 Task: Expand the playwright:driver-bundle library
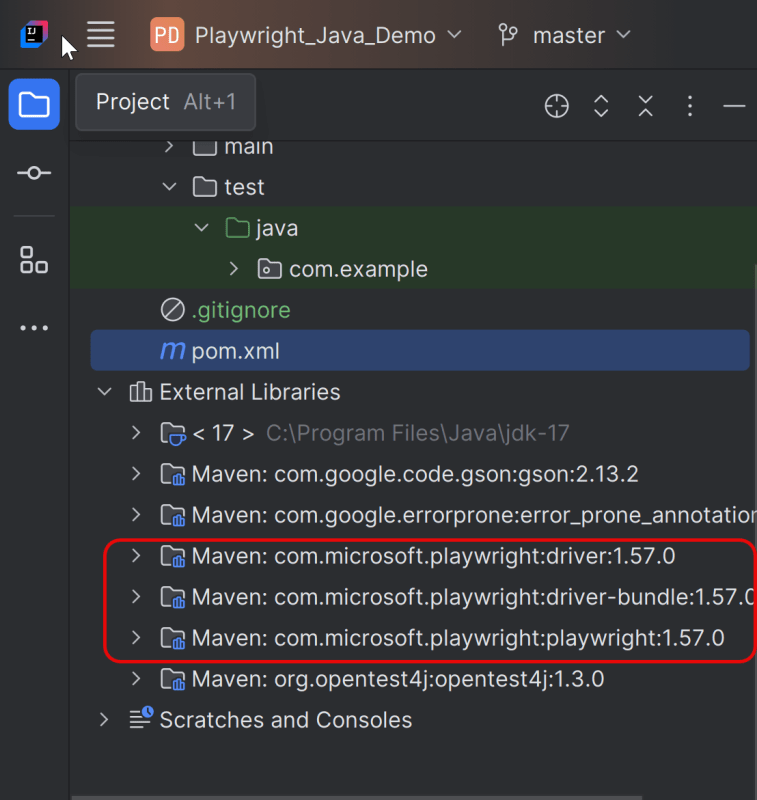click(x=137, y=597)
